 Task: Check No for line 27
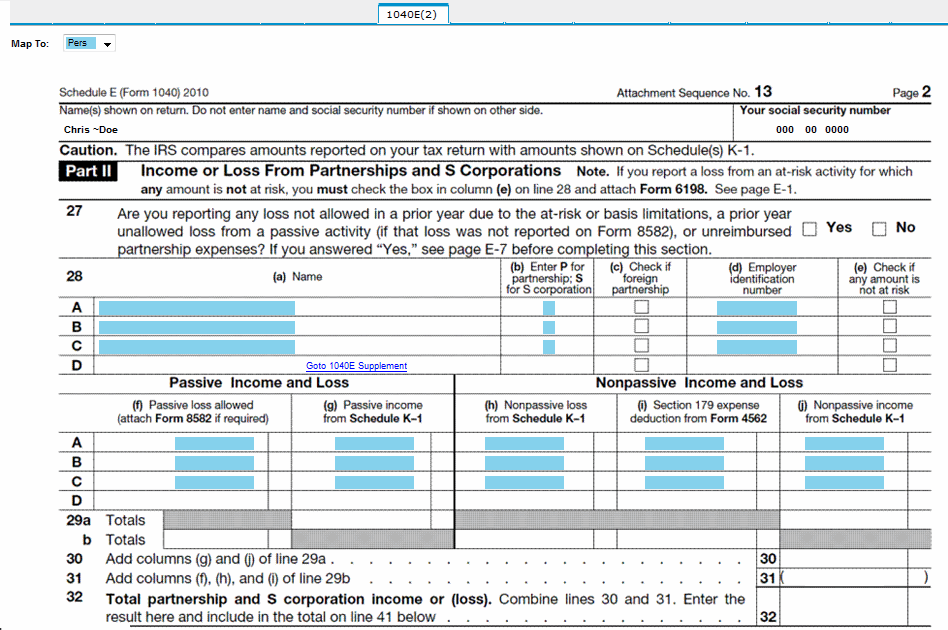[879, 229]
